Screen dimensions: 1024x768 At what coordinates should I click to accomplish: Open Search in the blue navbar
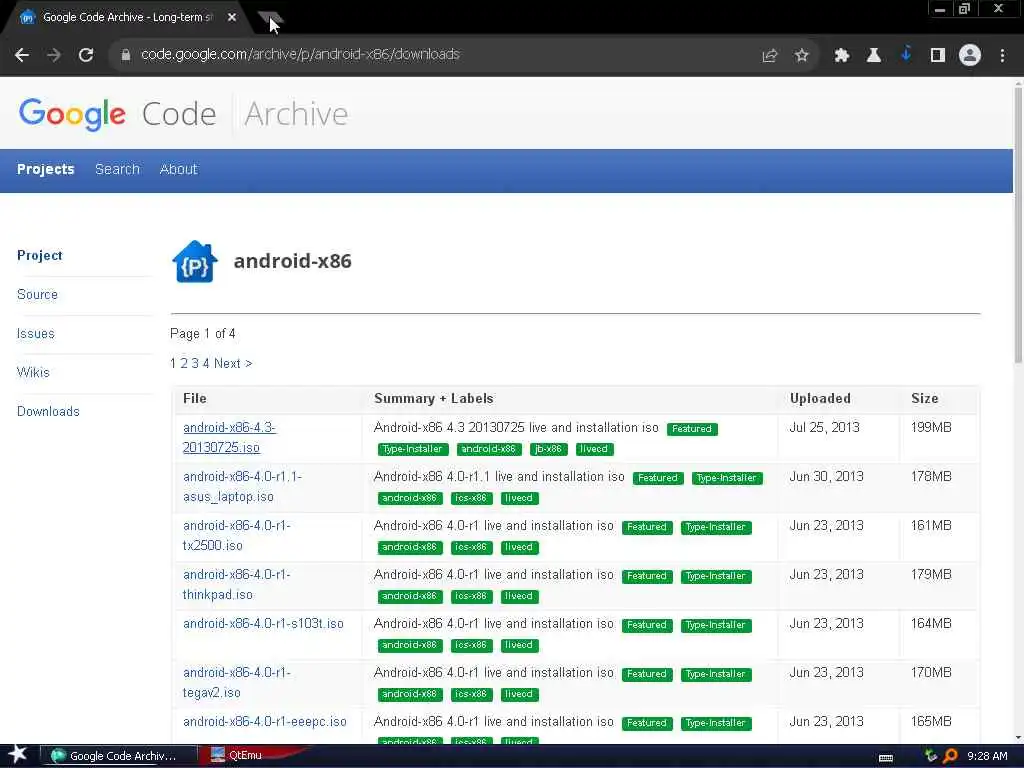tap(118, 169)
